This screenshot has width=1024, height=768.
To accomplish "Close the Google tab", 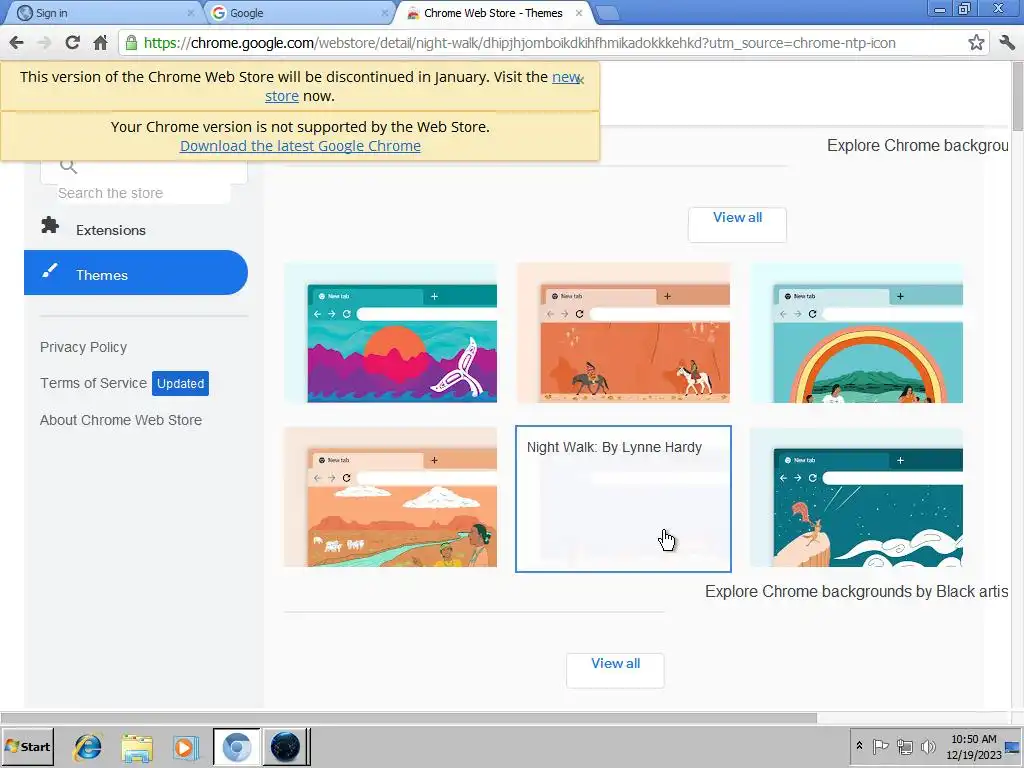I will [x=385, y=12].
